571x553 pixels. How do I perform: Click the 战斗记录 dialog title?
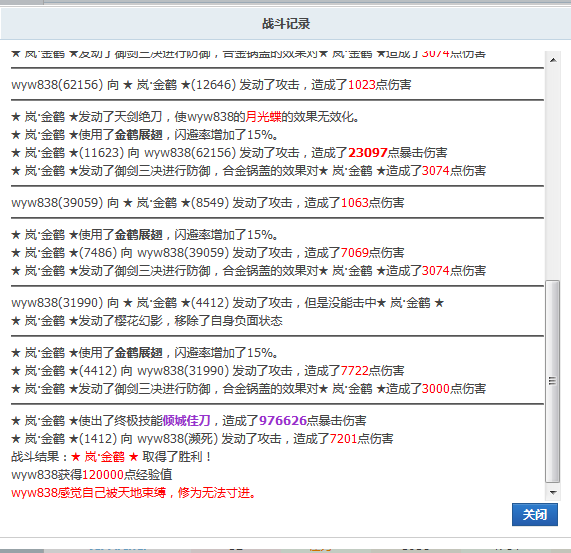tap(286, 24)
